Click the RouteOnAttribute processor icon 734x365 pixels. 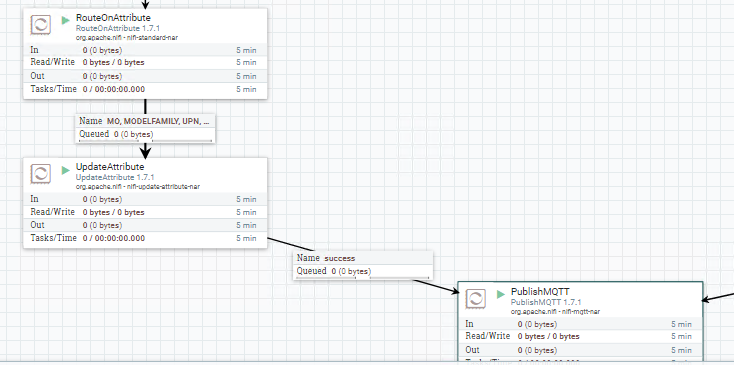pyautogui.click(x=41, y=24)
